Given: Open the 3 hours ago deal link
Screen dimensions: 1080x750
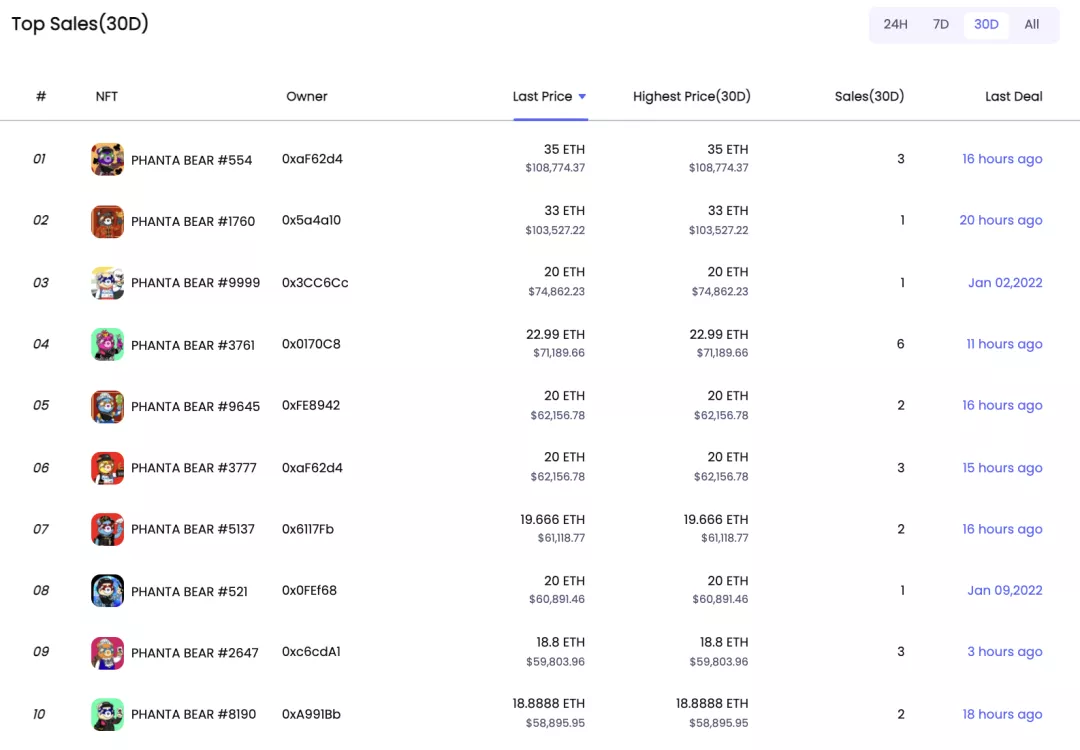Looking at the screenshot, I should (x=1005, y=652).
